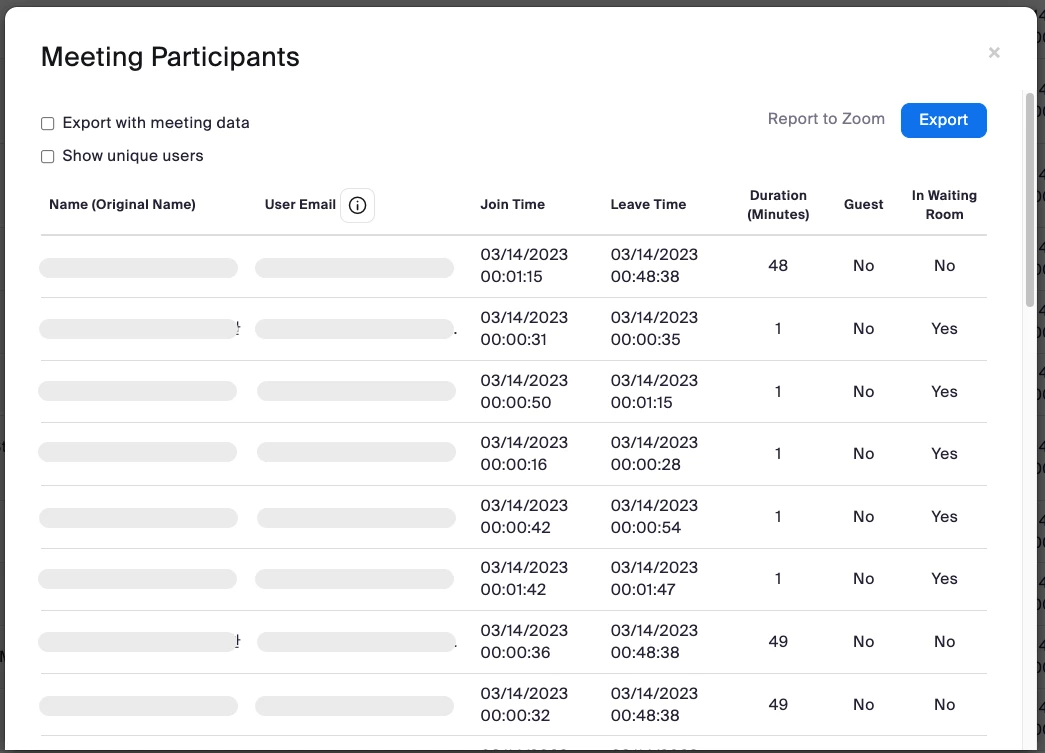Click duration 49 in the 00:00:36 join row
This screenshot has height=753, width=1045.
[x=778, y=642]
